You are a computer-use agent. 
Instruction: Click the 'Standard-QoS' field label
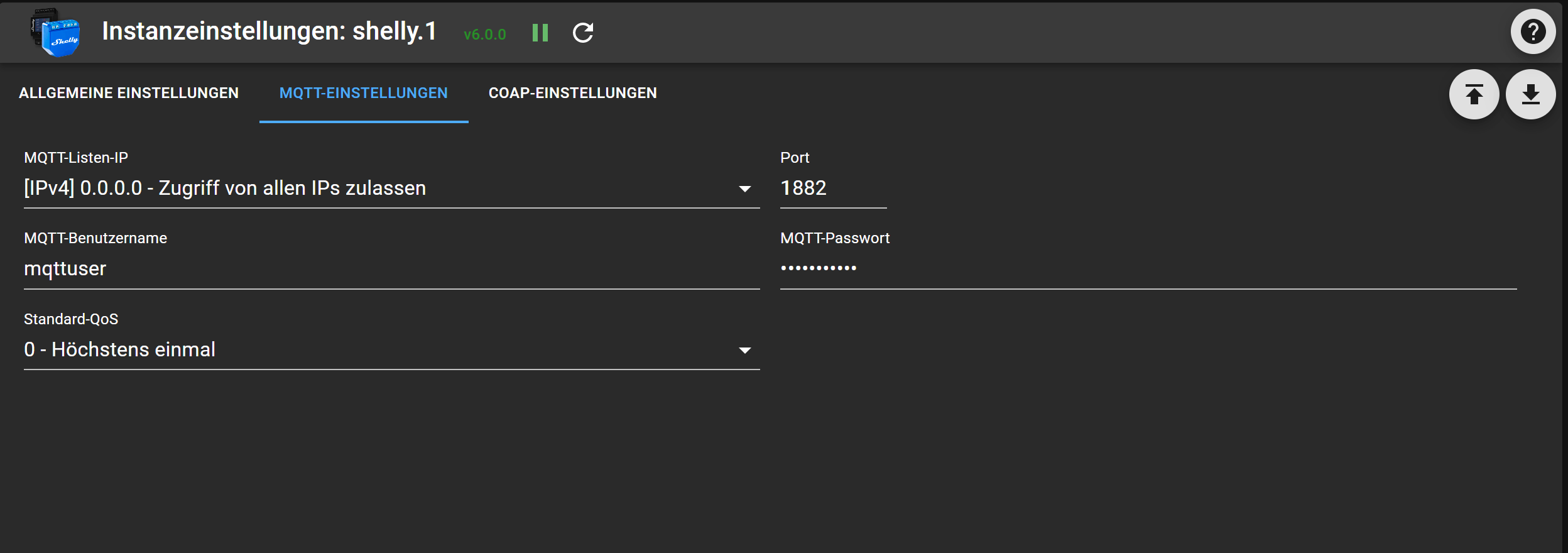pyautogui.click(x=71, y=319)
